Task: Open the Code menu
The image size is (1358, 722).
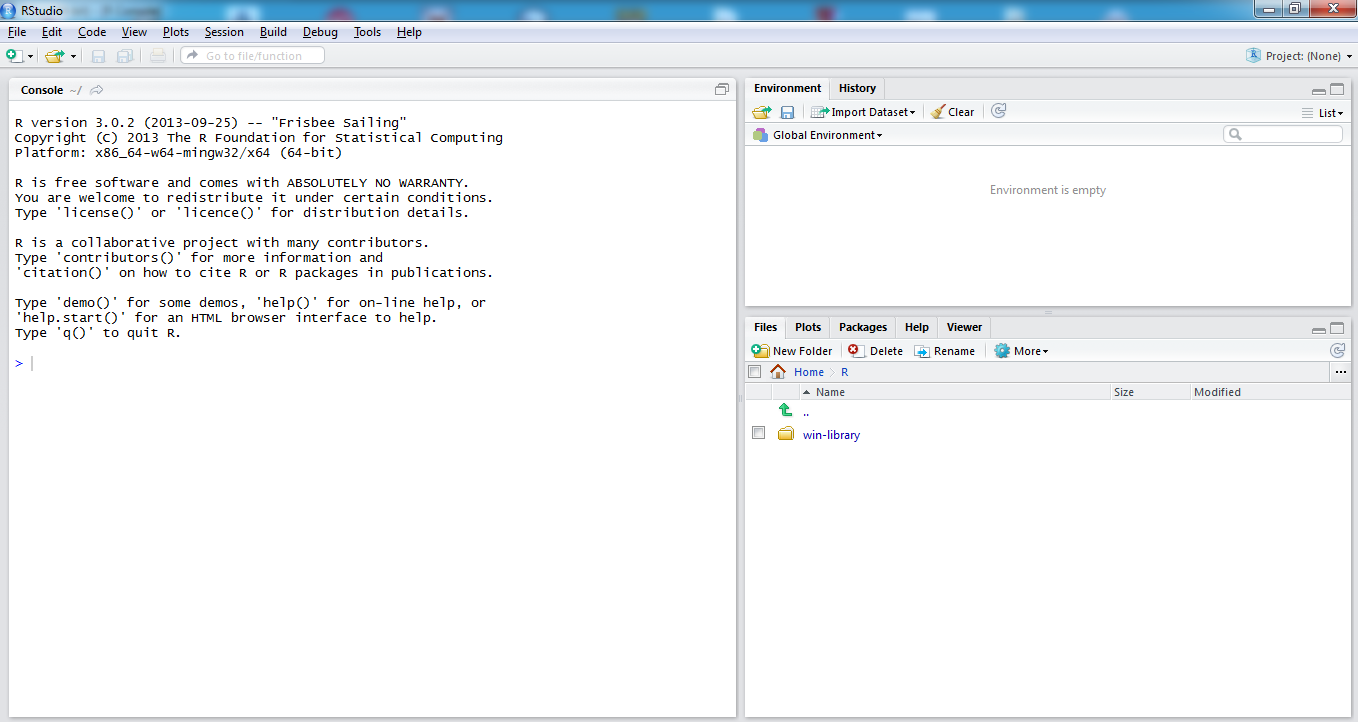Action: click(x=92, y=32)
